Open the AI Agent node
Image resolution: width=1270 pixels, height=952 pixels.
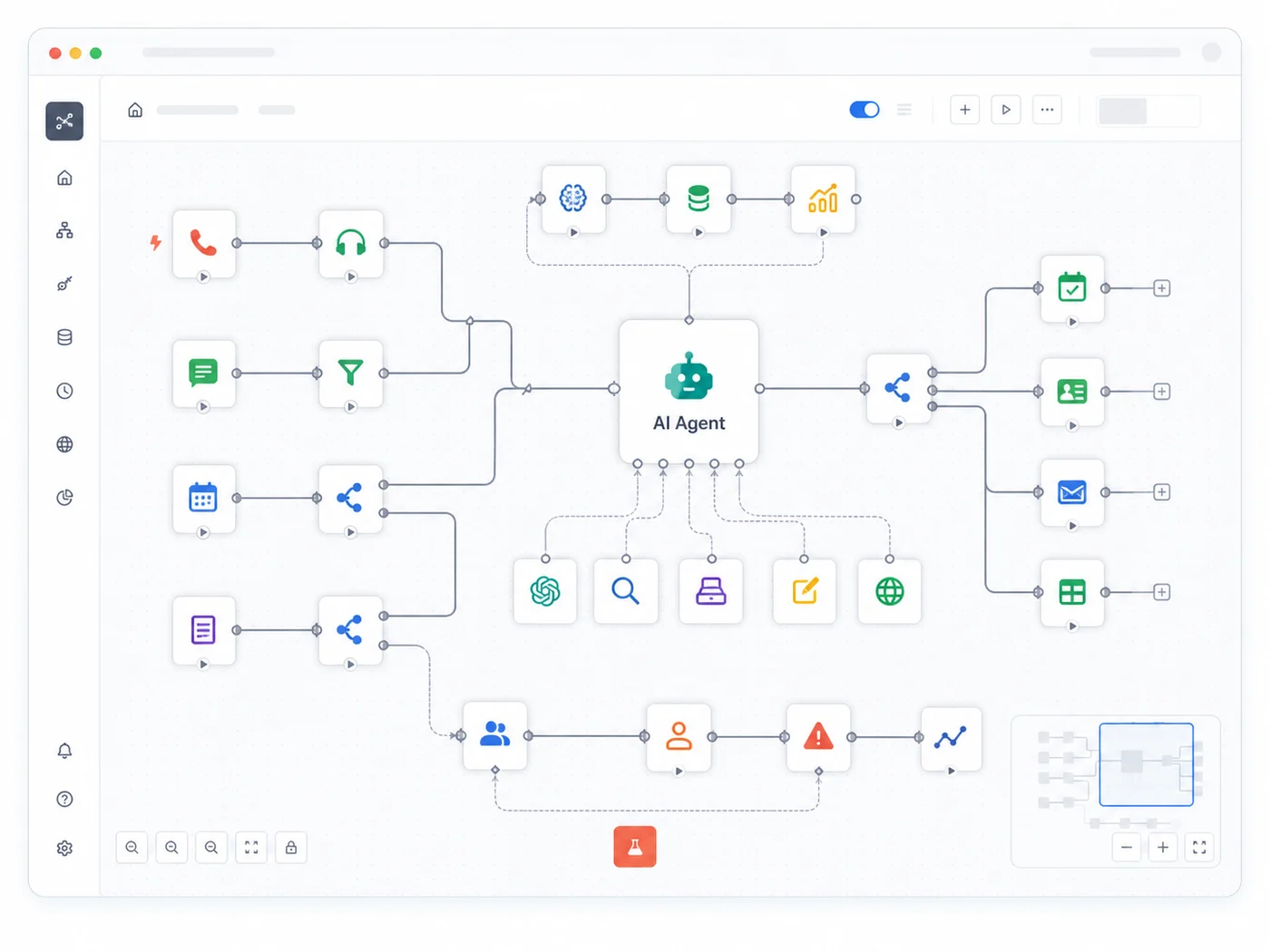click(x=689, y=391)
